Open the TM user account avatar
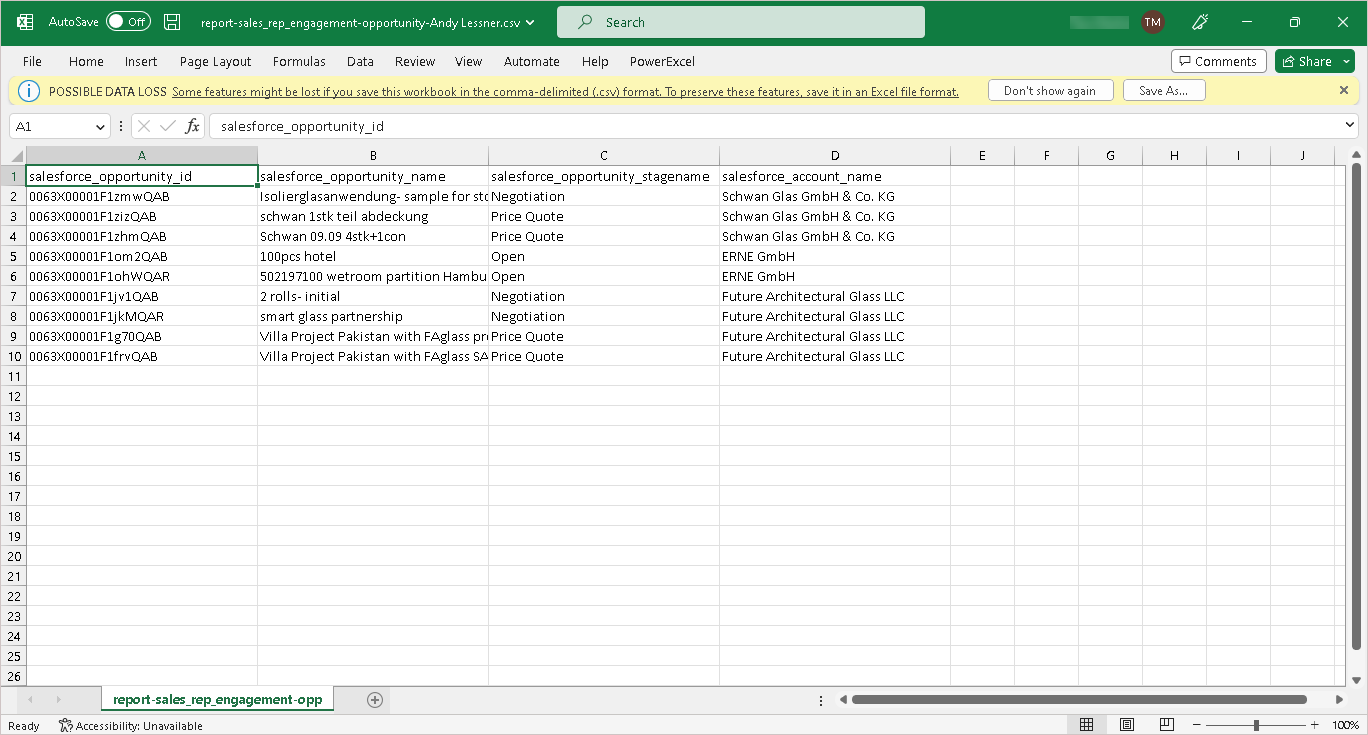This screenshot has height=735, width=1368. 1153,22
